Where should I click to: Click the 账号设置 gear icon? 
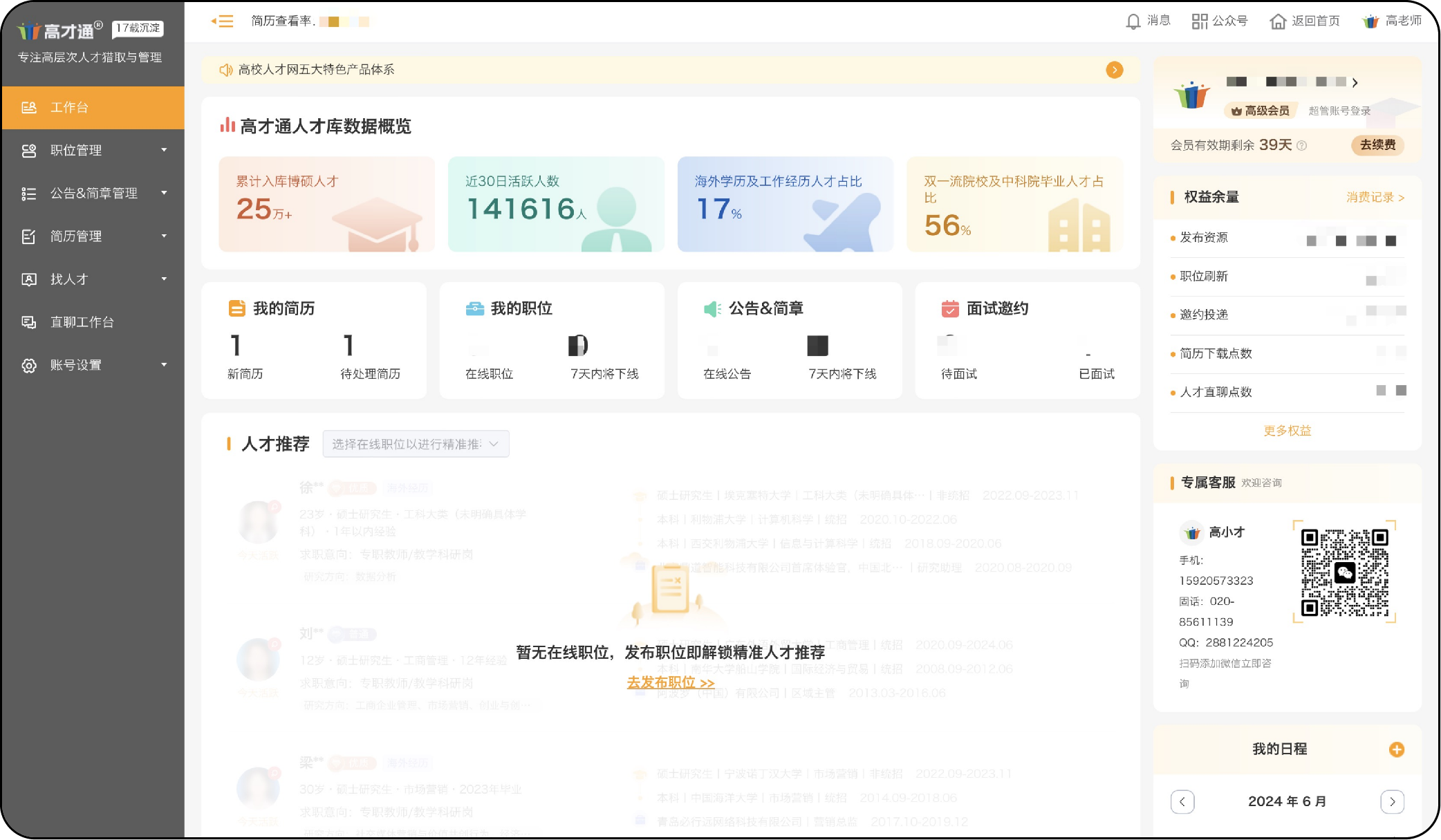click(x=29, y=365)
